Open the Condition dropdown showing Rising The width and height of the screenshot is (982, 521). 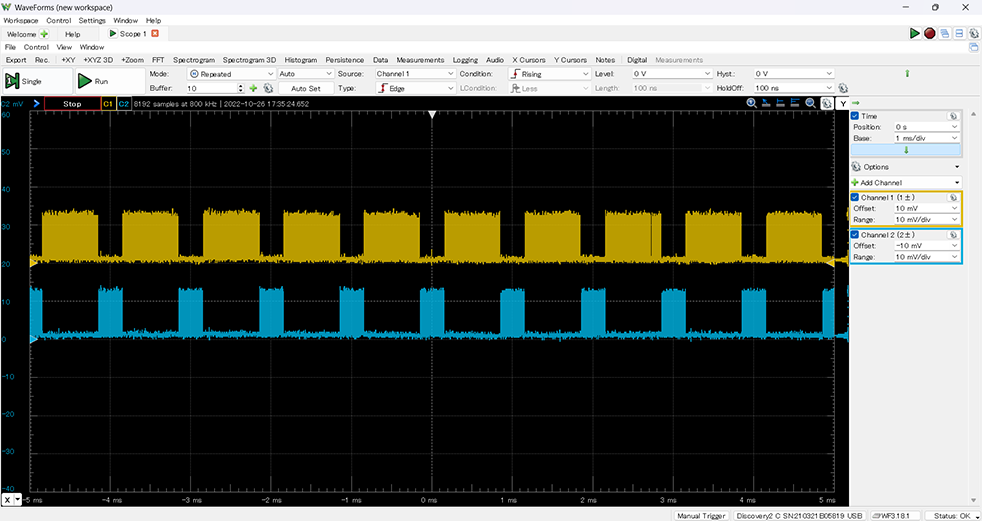(549, 74)
